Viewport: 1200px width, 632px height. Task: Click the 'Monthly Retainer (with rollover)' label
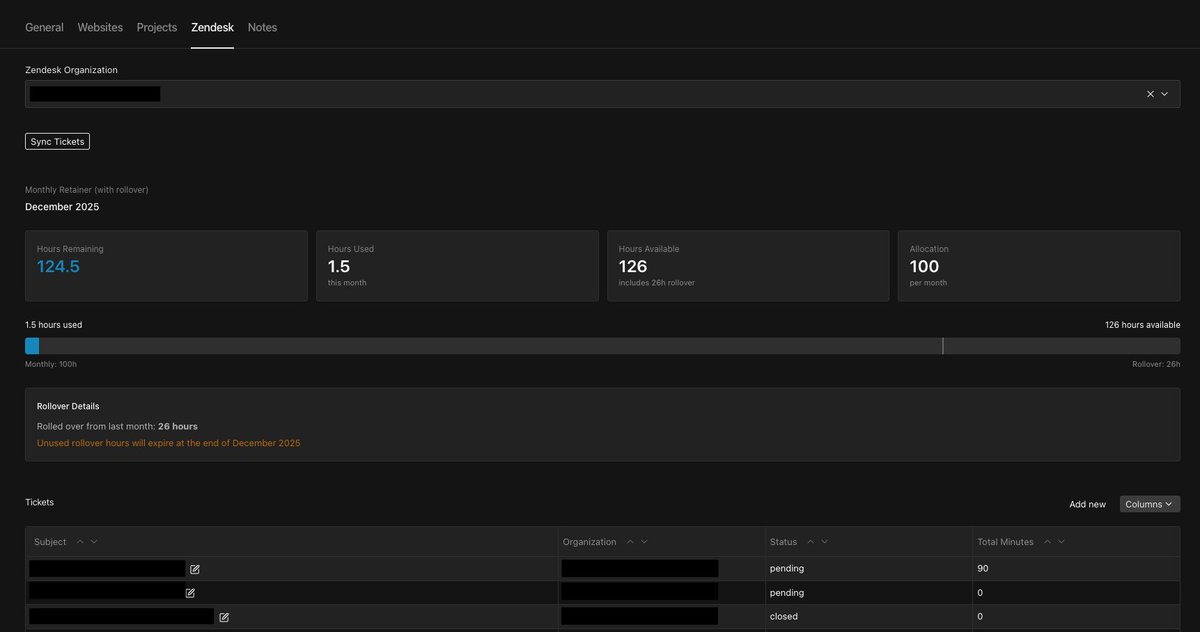pos(87,190)
